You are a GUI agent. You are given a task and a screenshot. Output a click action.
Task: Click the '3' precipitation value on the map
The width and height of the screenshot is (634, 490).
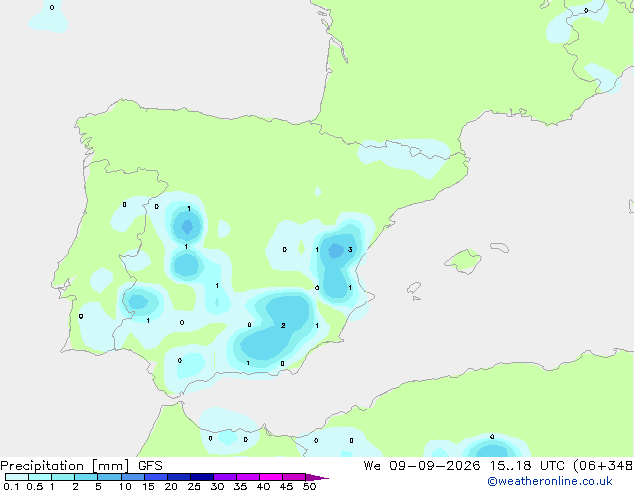350,249
